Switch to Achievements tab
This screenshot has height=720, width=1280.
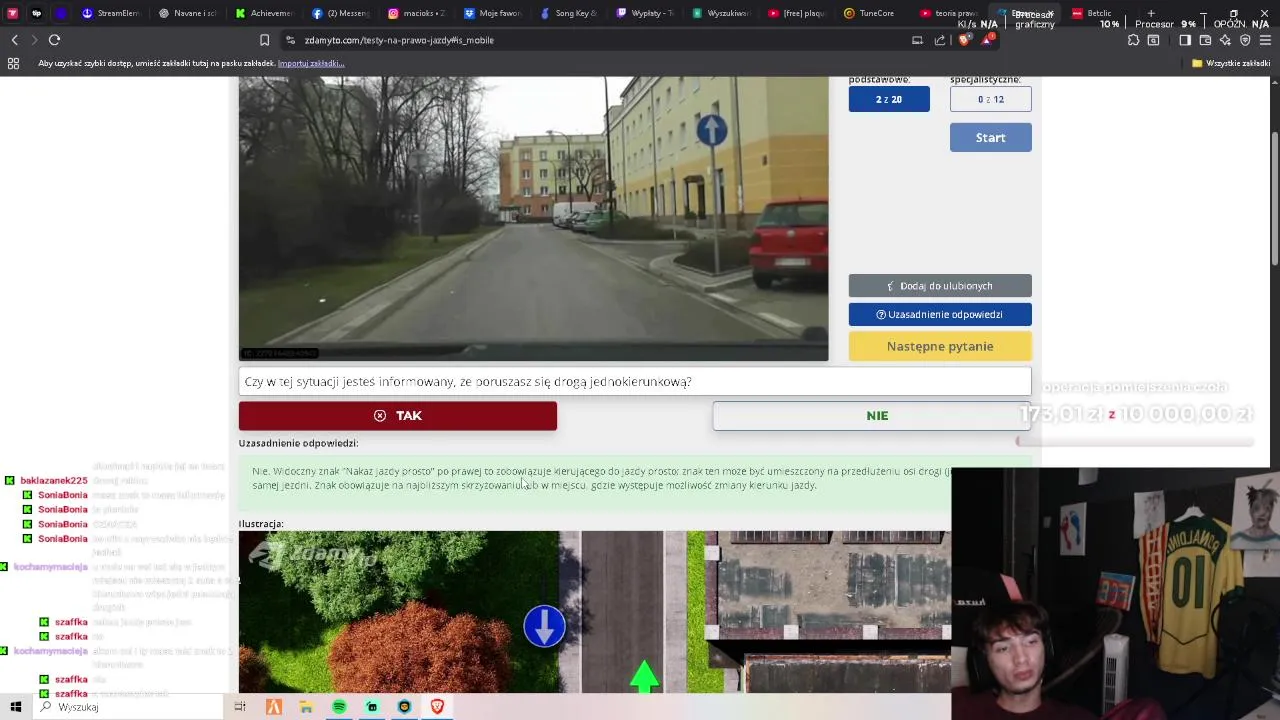[264, 13]
